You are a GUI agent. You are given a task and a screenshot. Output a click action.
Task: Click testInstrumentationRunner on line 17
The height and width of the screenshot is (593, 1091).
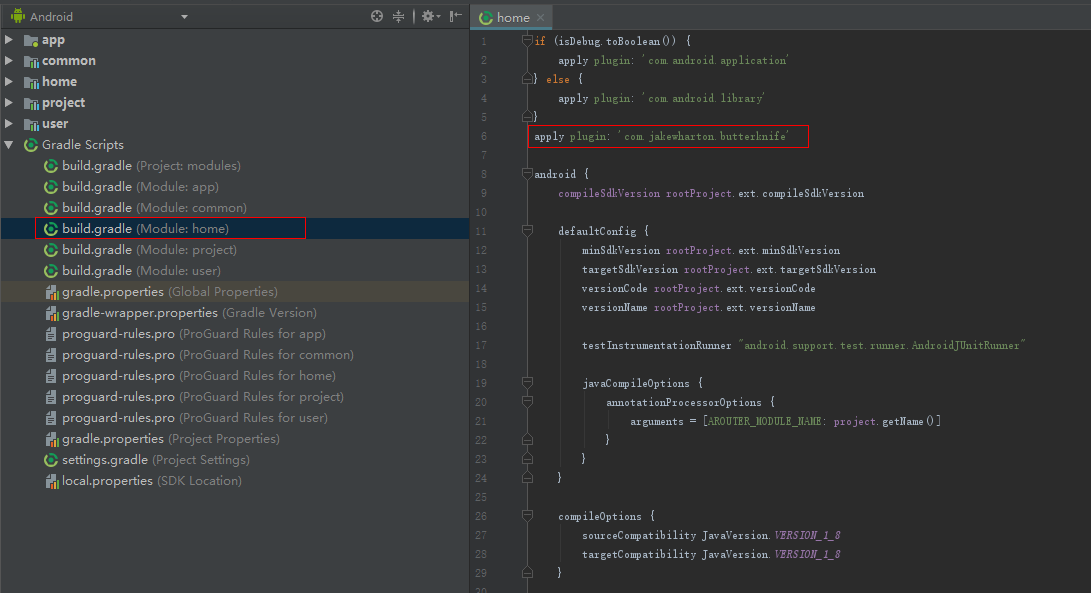click(x=657, y=345)
